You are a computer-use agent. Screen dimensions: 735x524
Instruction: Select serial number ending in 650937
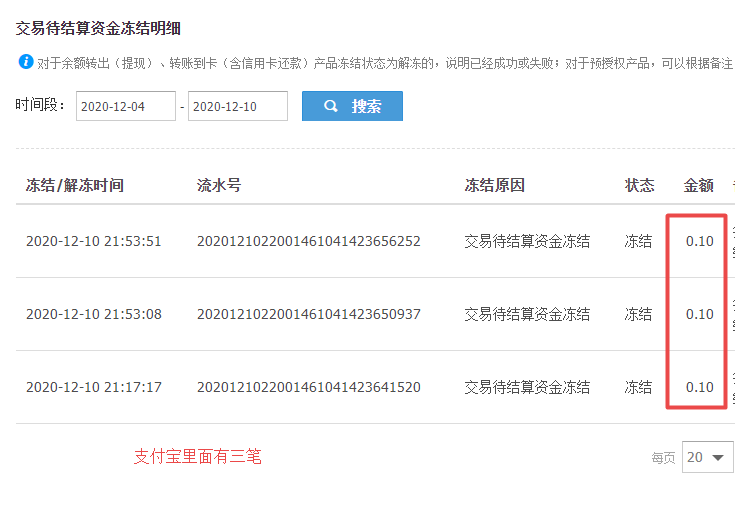(308, 314)
